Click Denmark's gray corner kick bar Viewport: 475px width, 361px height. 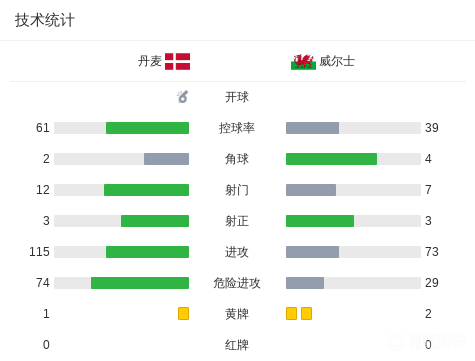(166, 159)
